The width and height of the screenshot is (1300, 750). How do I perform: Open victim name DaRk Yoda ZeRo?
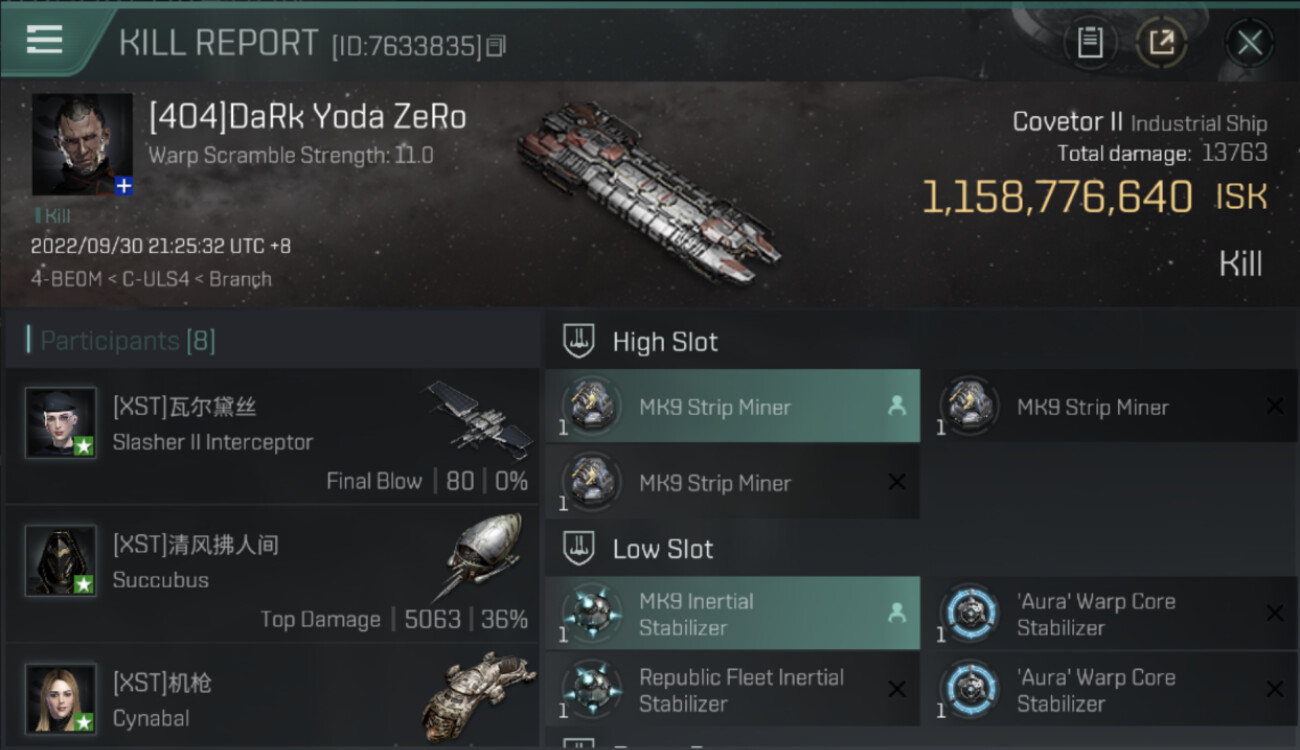tap(308, 118)
